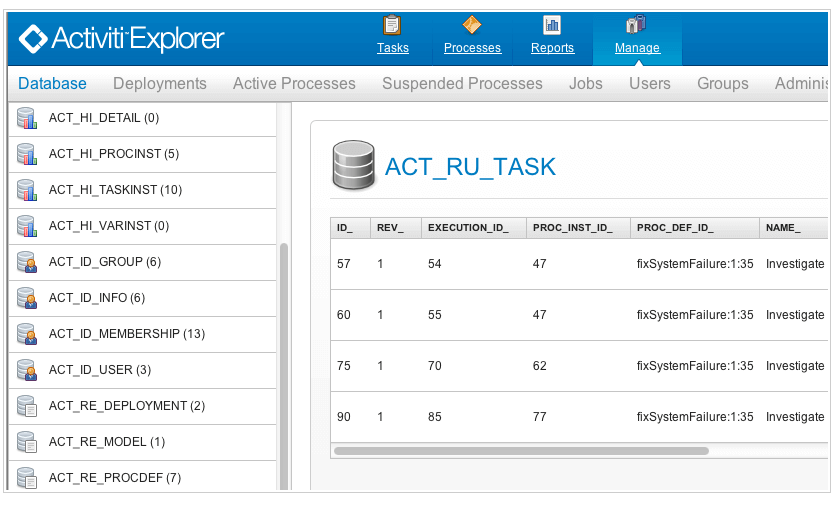Switch to the Jobs tab
833x508 pixels.
coord(585,83)
